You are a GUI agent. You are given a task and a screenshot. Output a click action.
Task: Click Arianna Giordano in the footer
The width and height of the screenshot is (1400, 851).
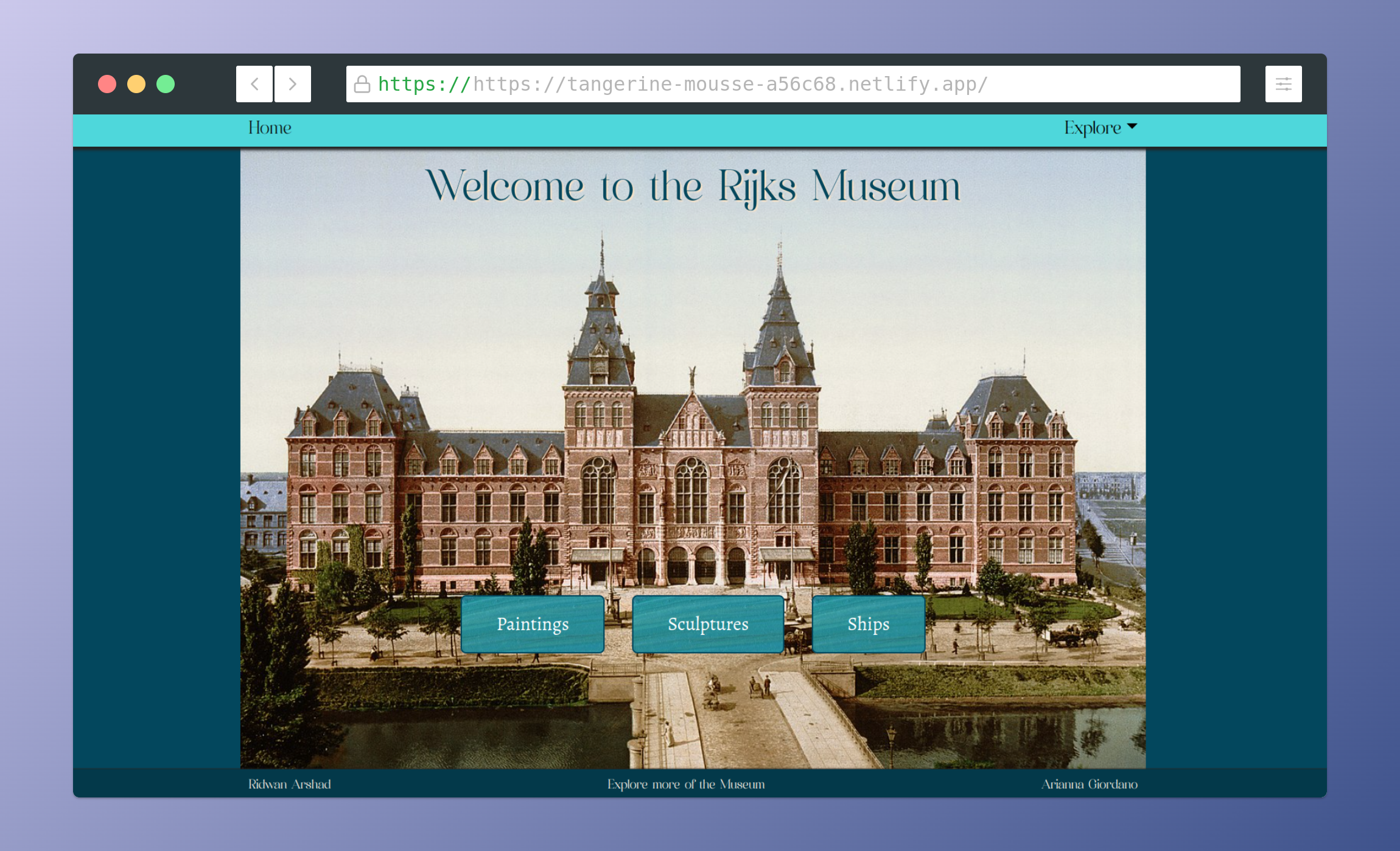(1089, 784)
